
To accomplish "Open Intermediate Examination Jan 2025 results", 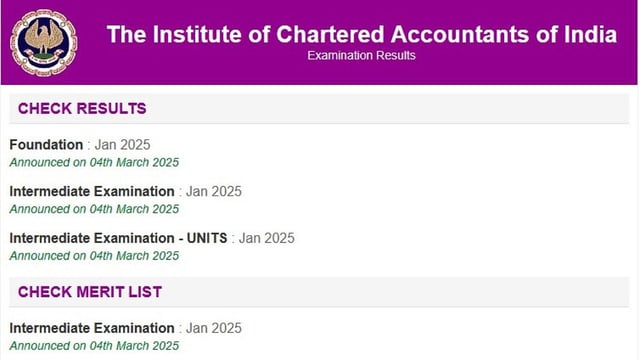I will click(x=92, y=191).
